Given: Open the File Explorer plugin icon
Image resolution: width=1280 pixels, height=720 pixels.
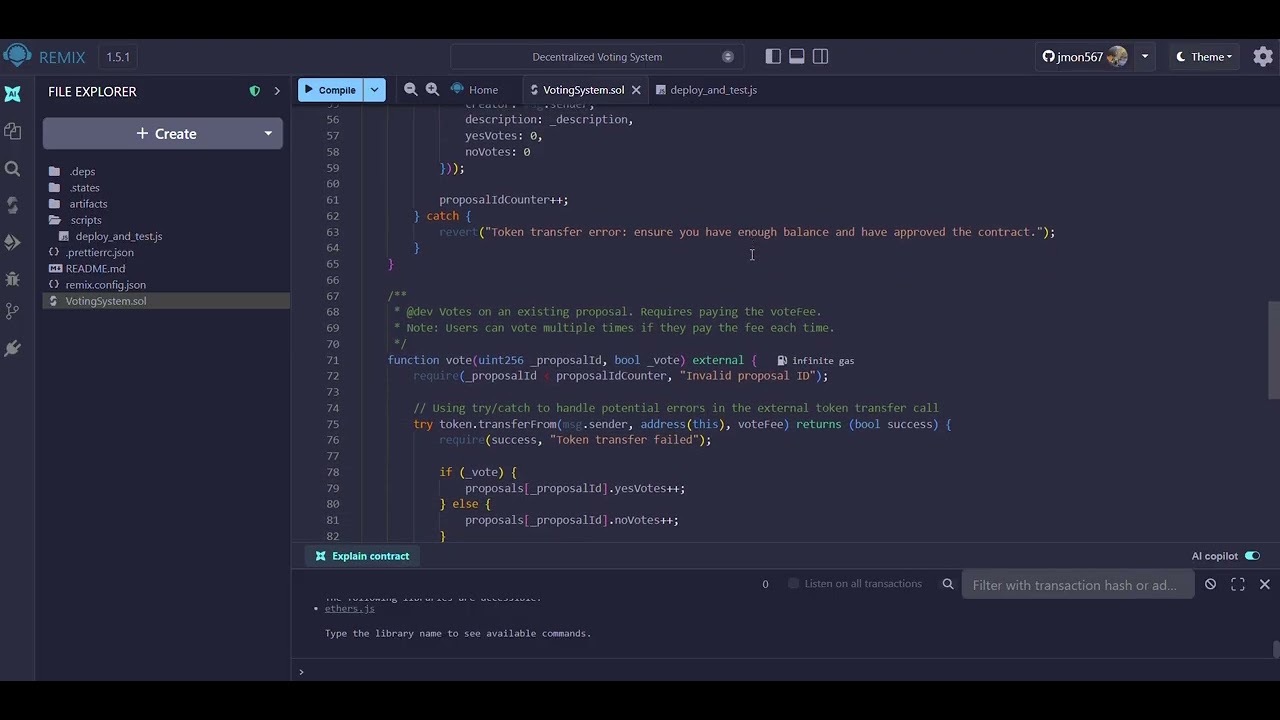Looking at the screenshot, I should (x=13, y=131).
